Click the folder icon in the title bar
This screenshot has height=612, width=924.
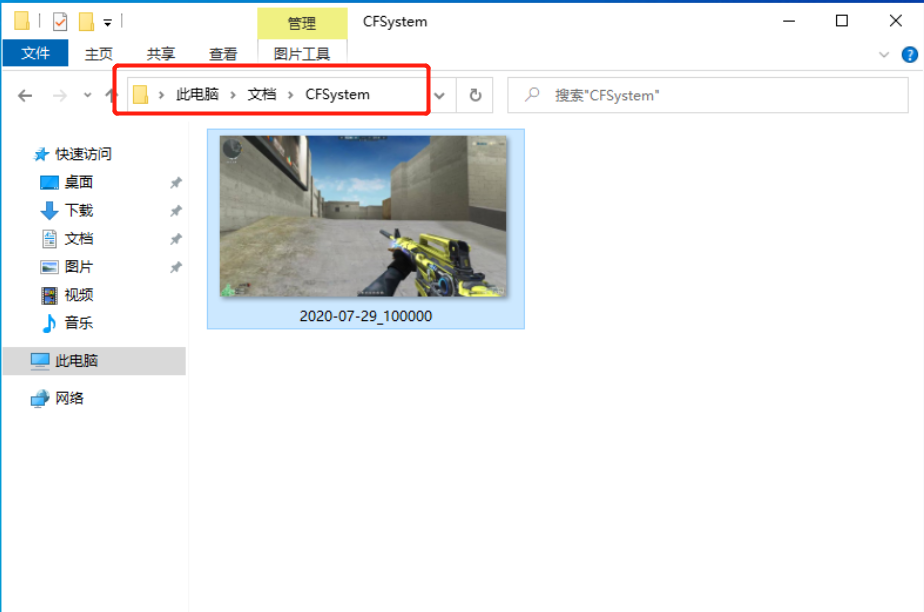click(x=22, y=21)
